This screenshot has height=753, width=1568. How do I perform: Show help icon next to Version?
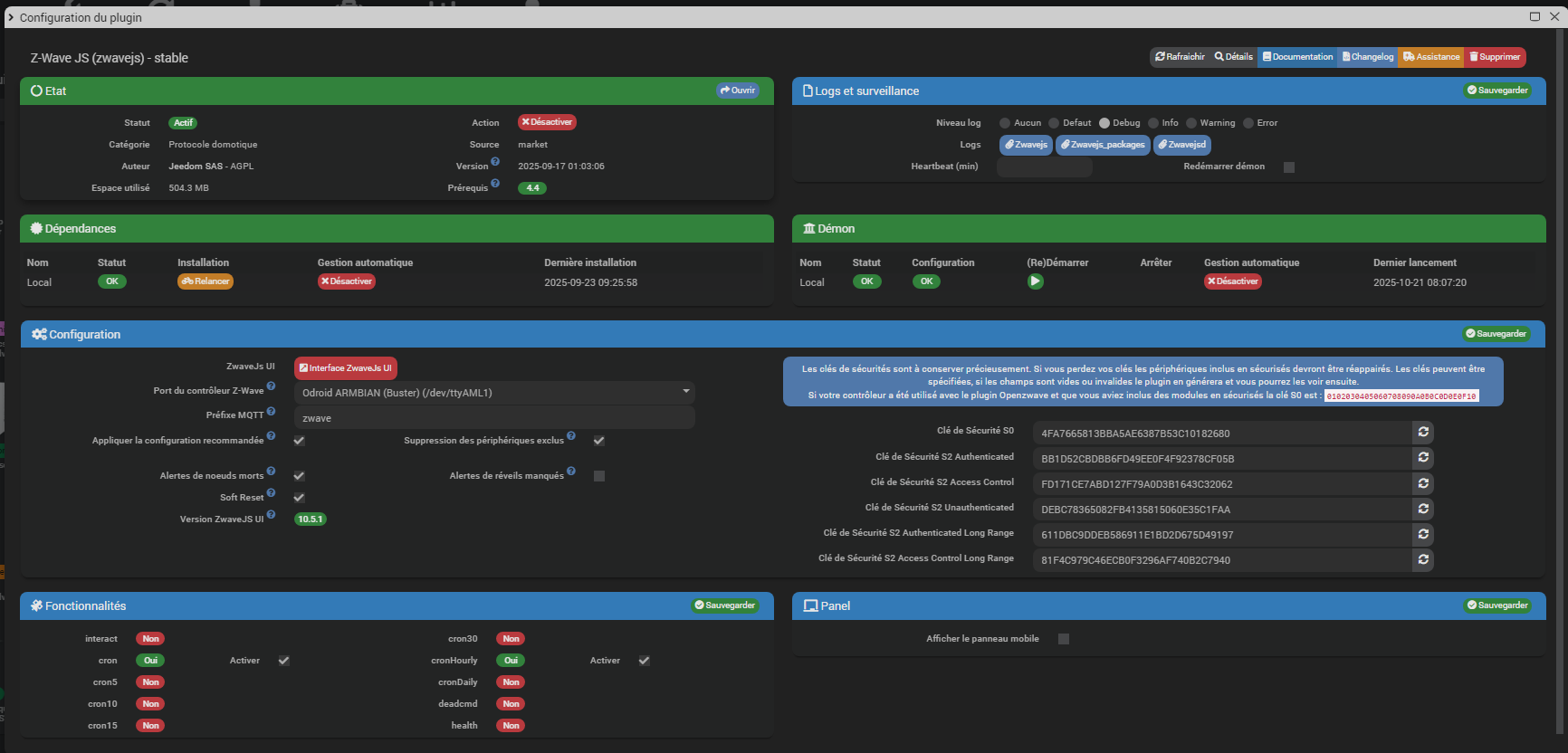pyautogui.click(x=495, y=162)
